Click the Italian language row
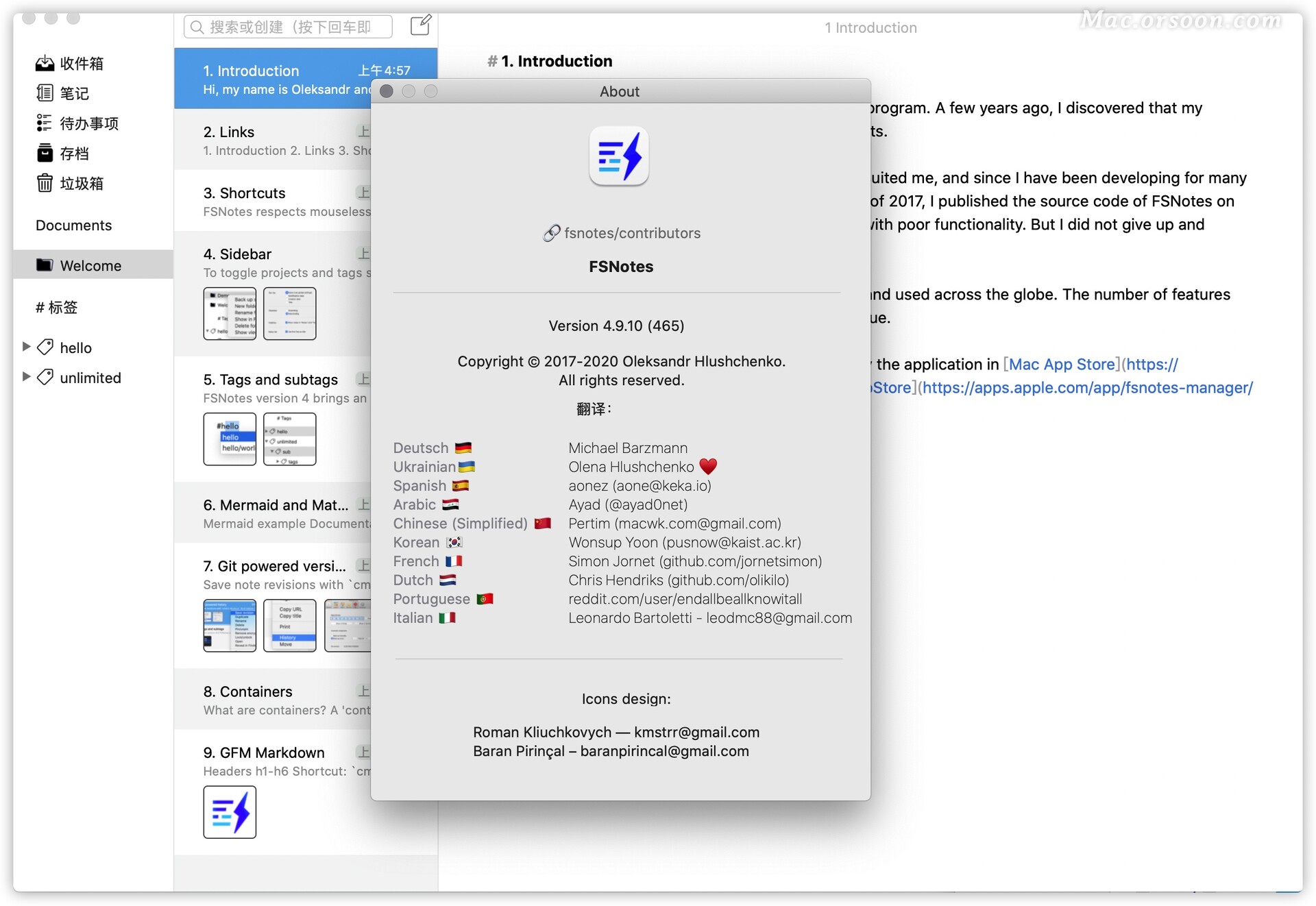The height and width of the screenshot is (906, 1316). coord(424,617)
